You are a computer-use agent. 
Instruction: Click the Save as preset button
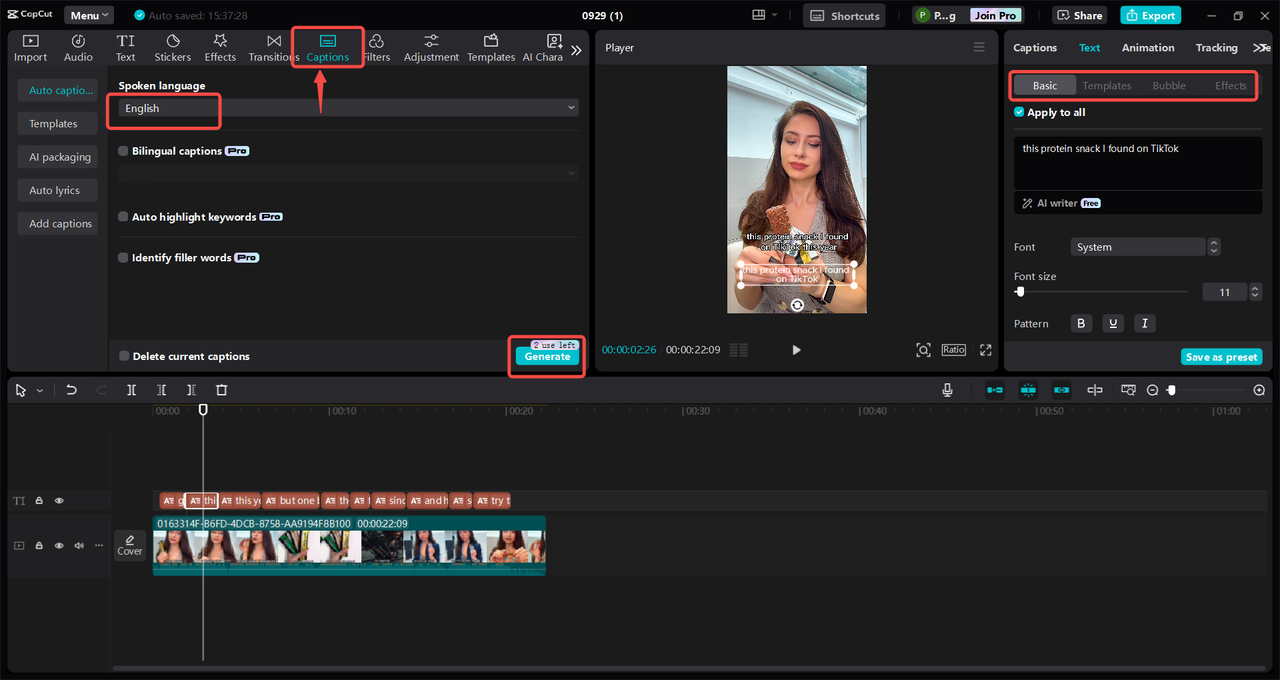point(1221,357)
